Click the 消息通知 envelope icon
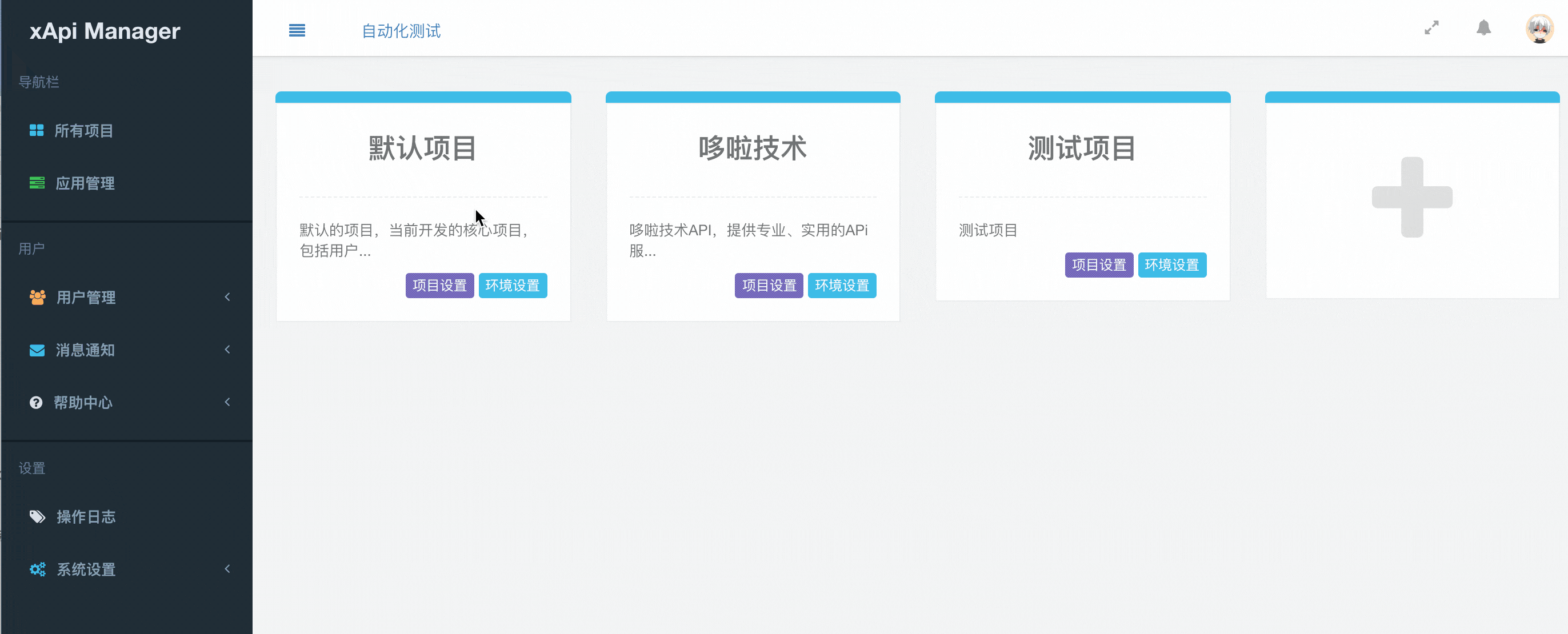 [x=37, y=350]
